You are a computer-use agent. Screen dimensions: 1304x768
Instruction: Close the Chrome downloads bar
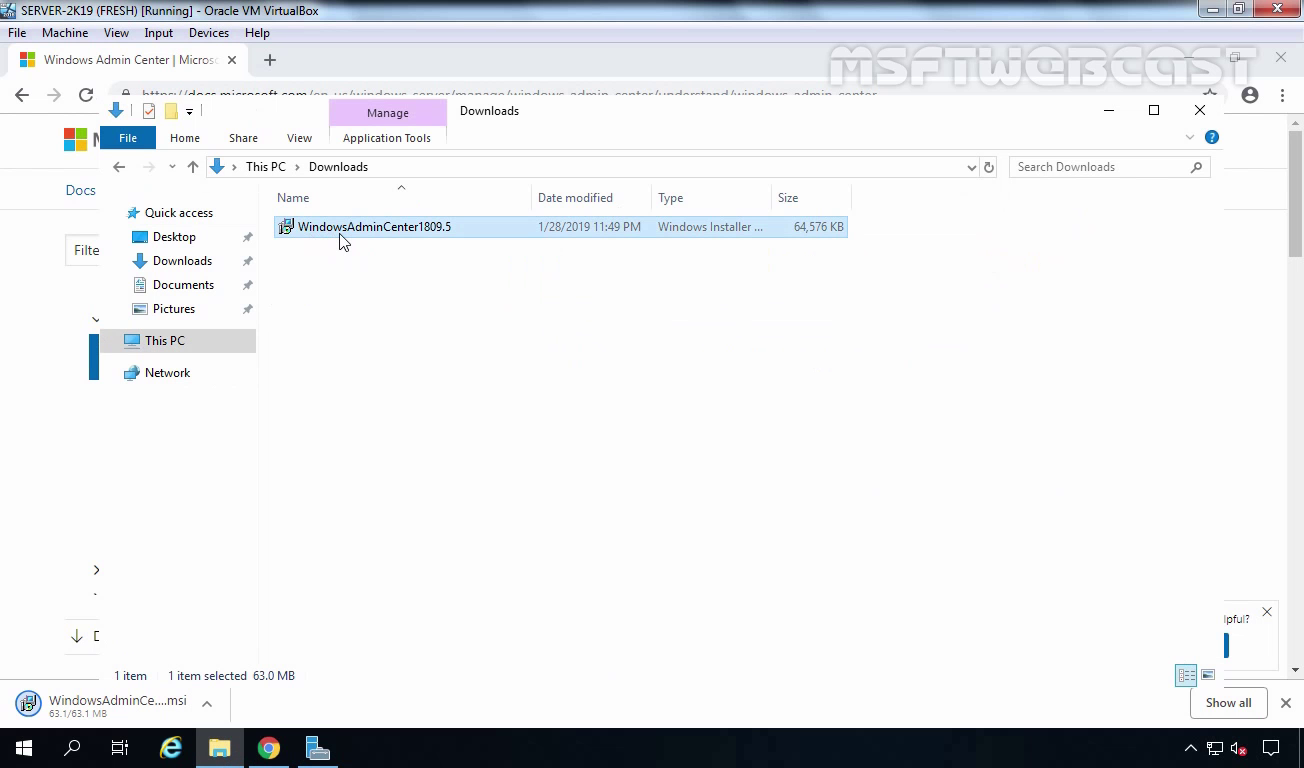point(1286,703)
